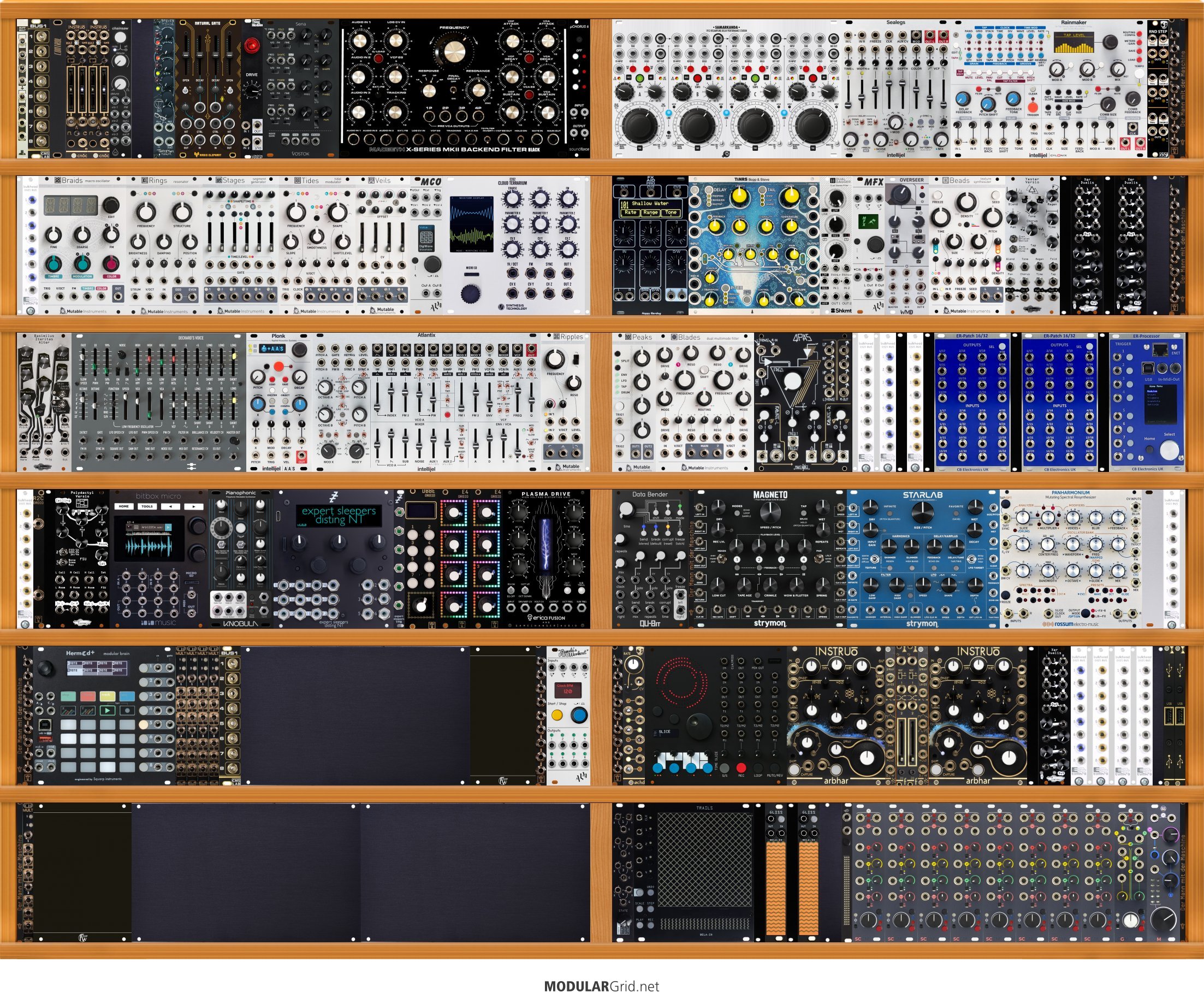Image resolution: width=1204 pixels, height=998 pixels.
Task: Click the red COLOR knob on Braids
Action: coord(111,264)
